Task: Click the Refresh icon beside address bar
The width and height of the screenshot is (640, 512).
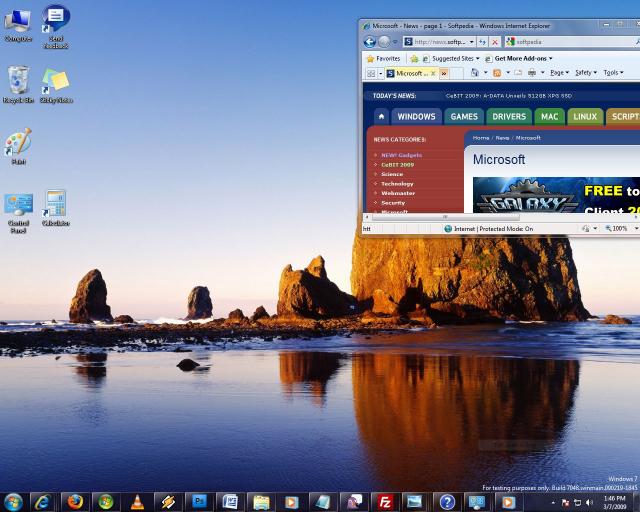Action: pos(483,42)
